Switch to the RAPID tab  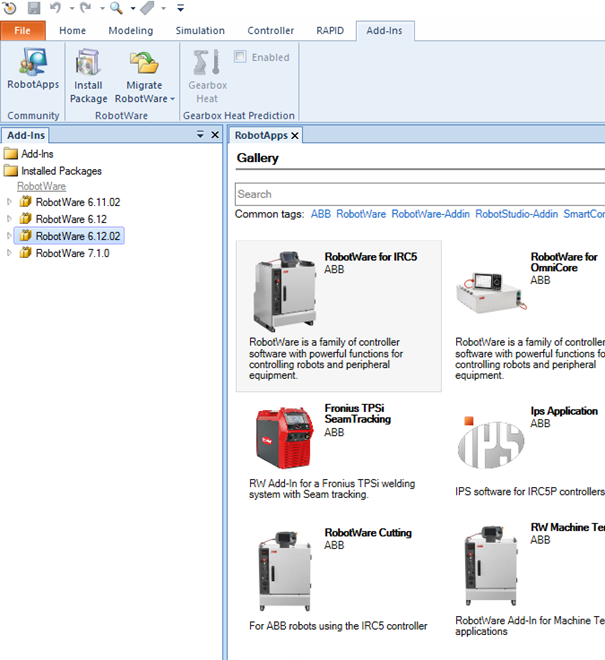point(330,31)
